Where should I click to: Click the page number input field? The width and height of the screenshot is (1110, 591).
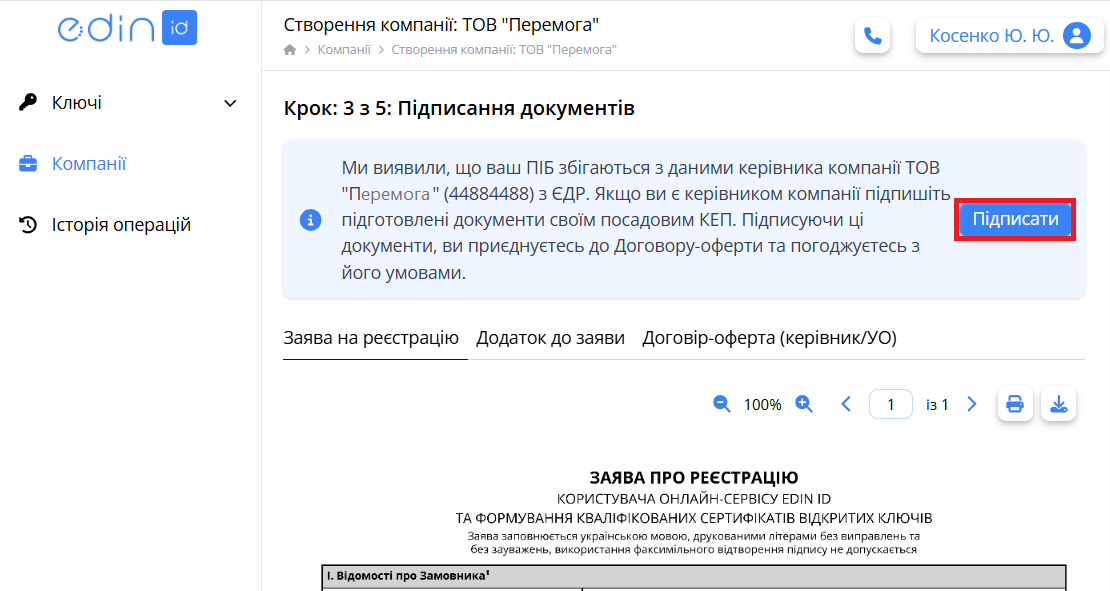tap(891, 404)
